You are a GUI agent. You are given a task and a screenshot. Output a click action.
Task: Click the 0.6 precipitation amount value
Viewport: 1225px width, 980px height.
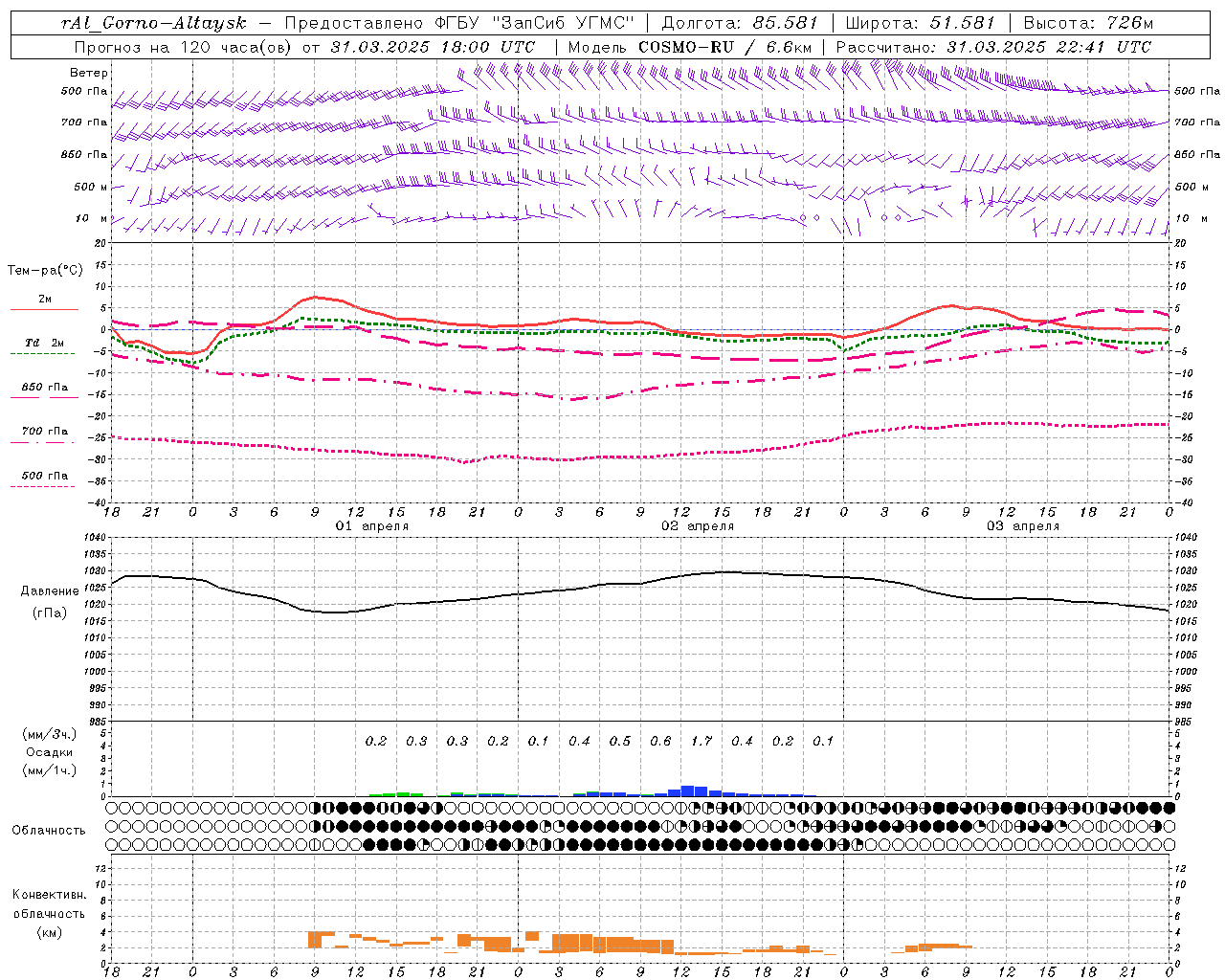660,741
